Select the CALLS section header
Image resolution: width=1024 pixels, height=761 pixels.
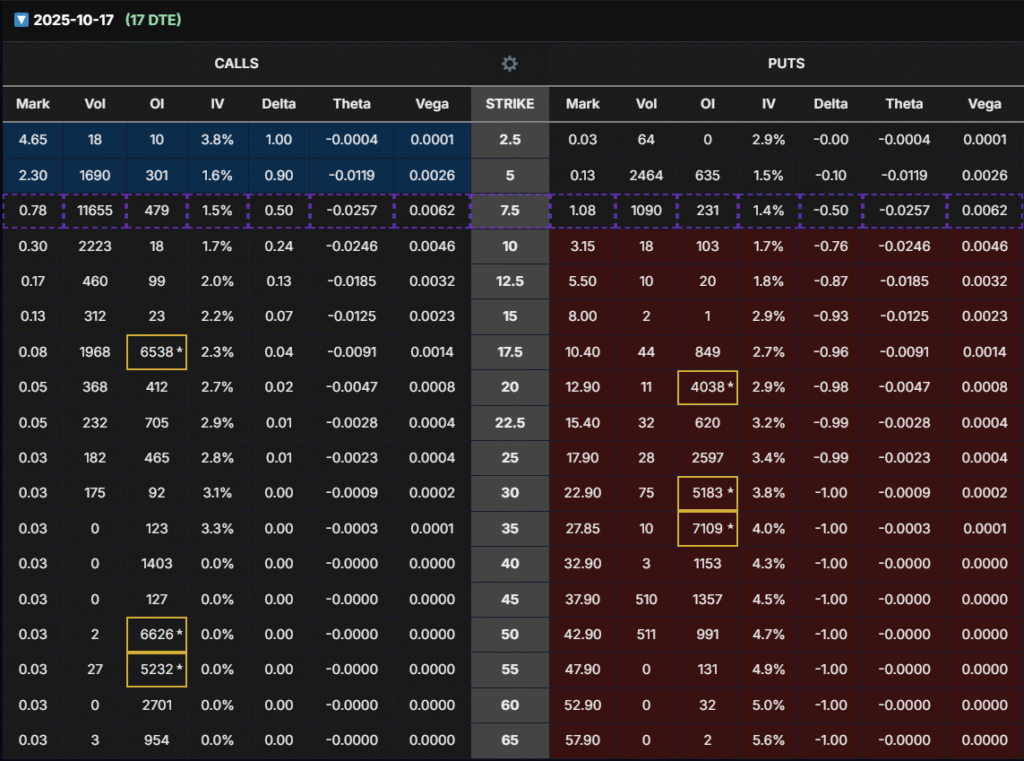click(x=236, y=64)
